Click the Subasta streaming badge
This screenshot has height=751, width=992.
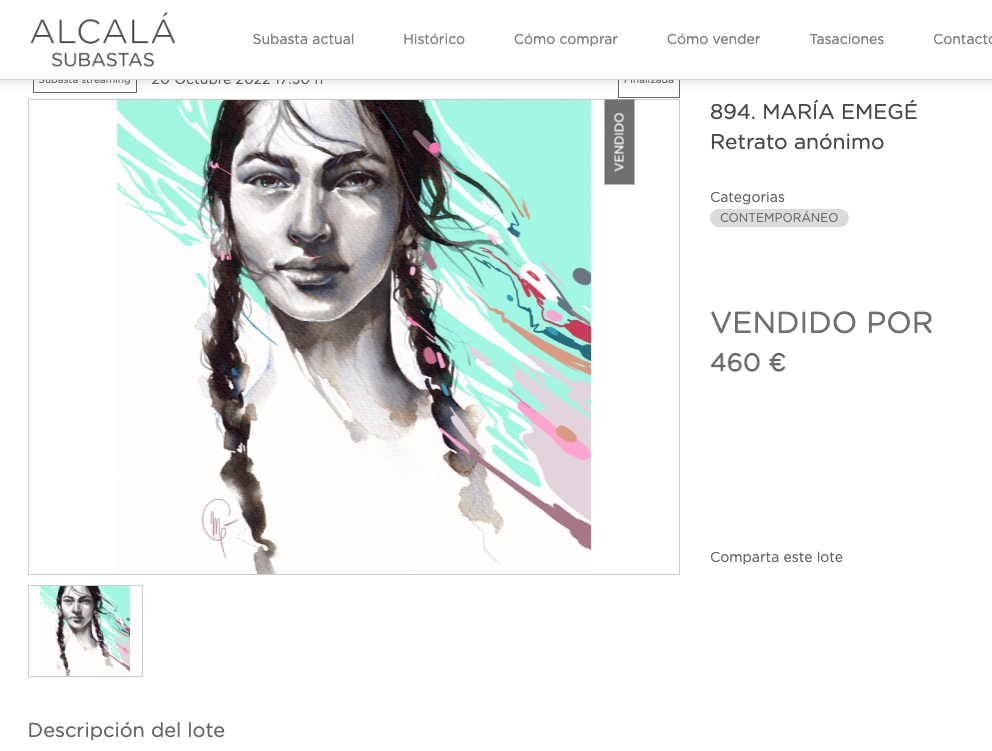click(85, 85)
